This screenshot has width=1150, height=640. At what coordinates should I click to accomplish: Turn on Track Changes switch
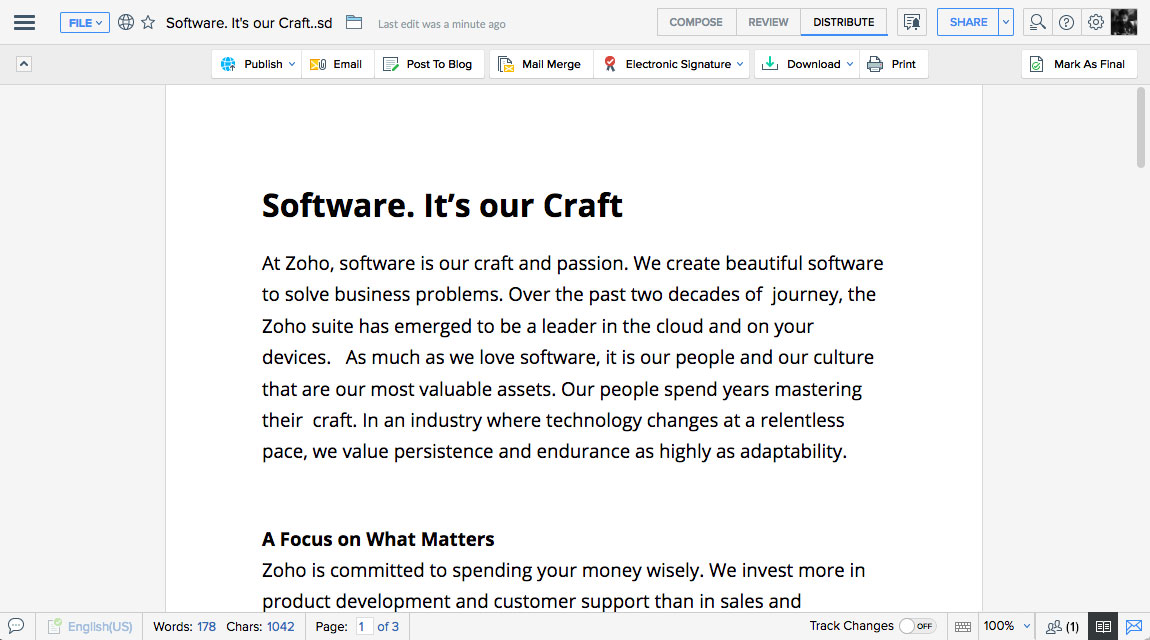pyautogui.click(x=916, y=626)
